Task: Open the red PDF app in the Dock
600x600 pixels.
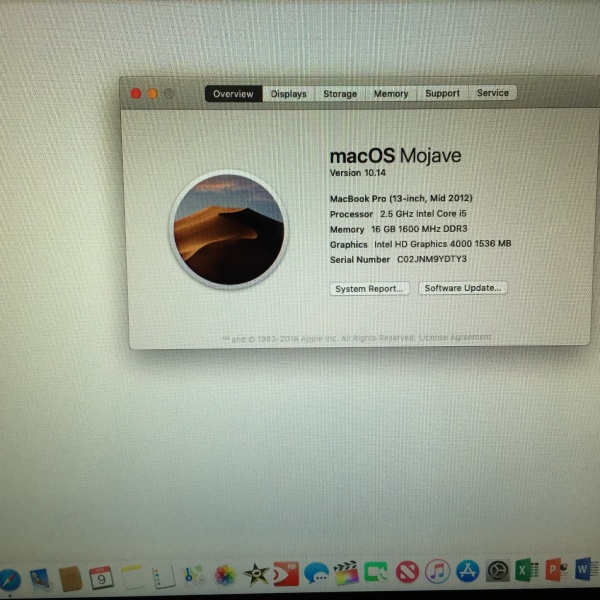Action: [286, 574]
